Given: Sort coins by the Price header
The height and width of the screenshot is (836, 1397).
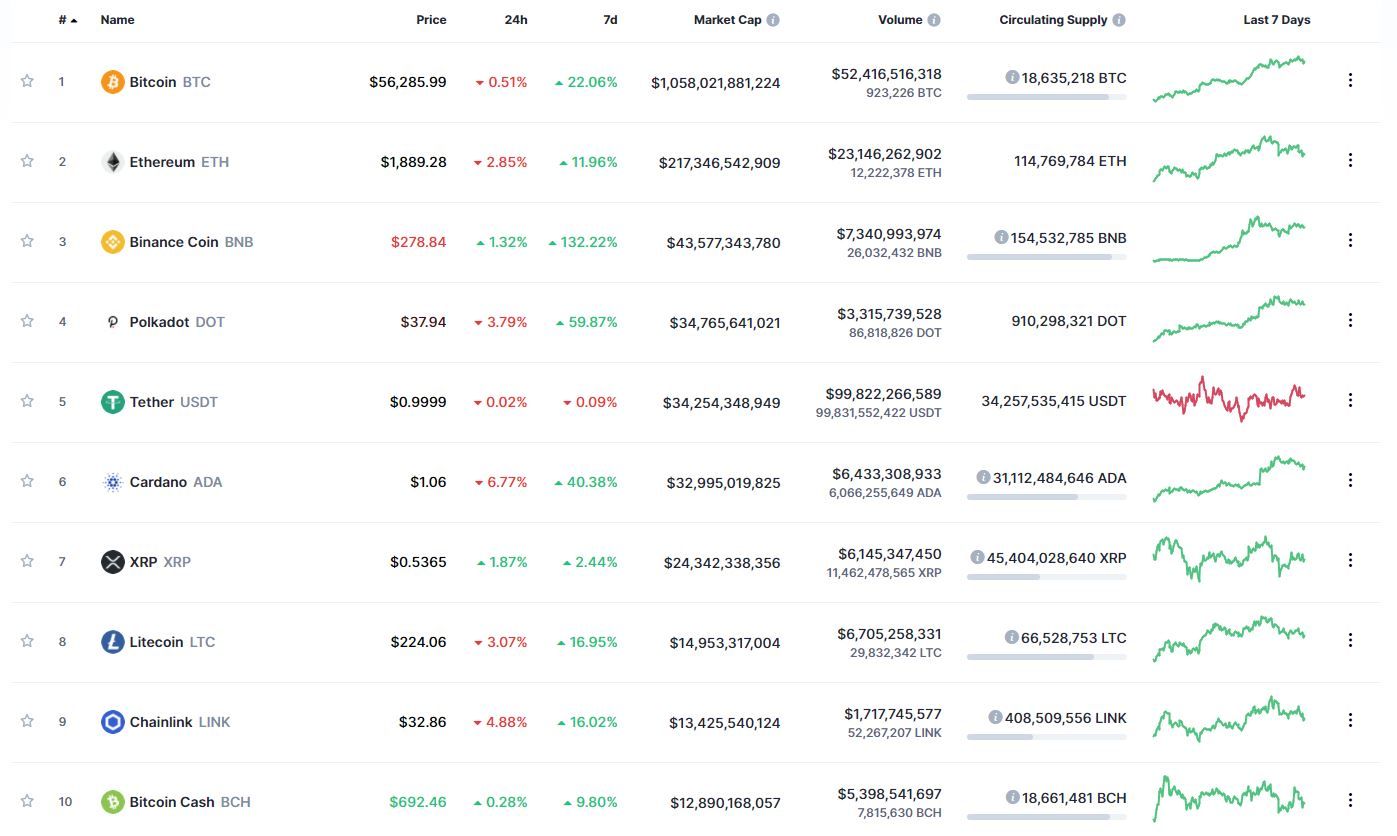Looking at the screenshot, I should (x=431, y=20).
